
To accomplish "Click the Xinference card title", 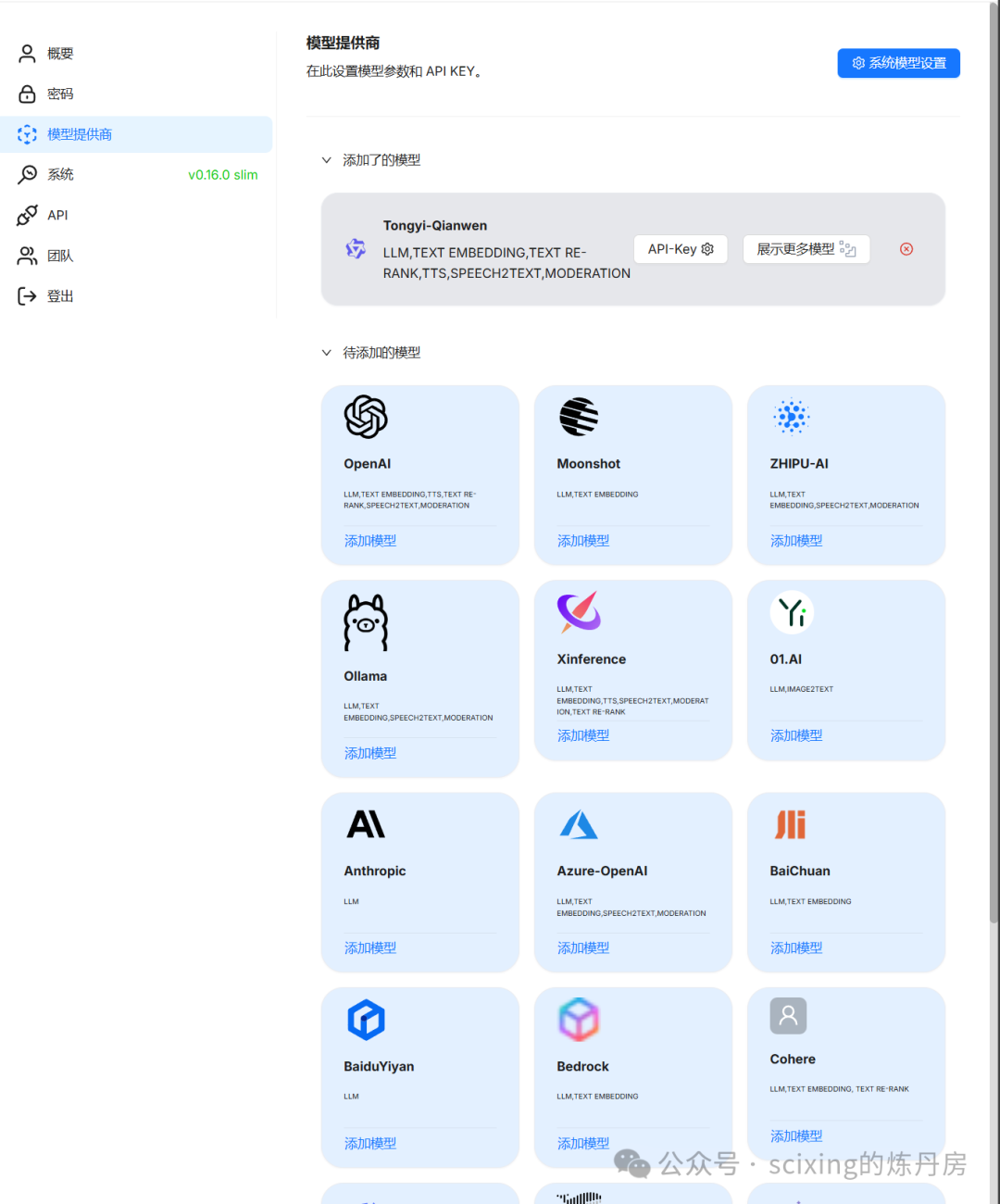I will pyautogui.click(x=592, y=659).
